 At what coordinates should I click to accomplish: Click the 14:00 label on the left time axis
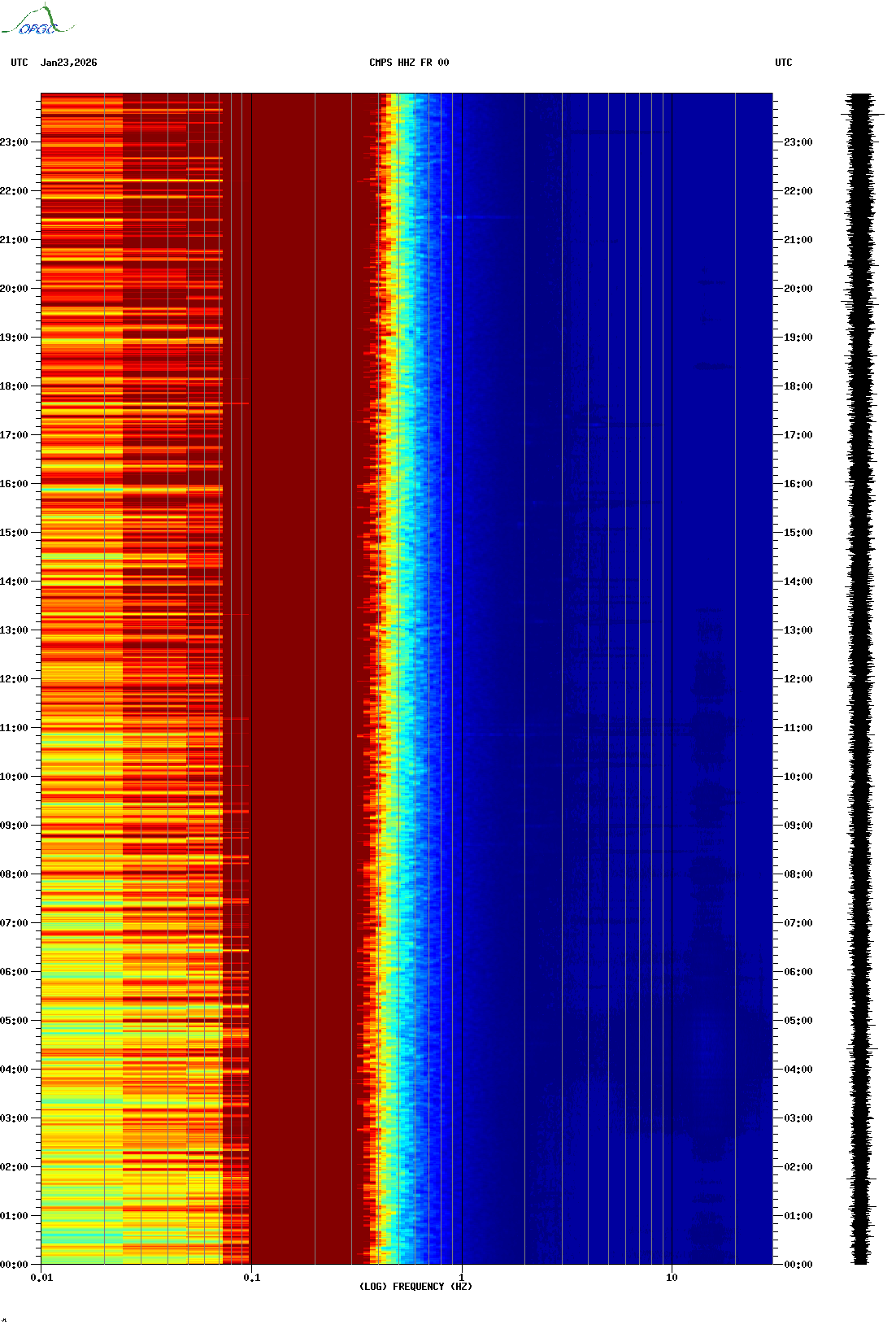click(14, 582)
